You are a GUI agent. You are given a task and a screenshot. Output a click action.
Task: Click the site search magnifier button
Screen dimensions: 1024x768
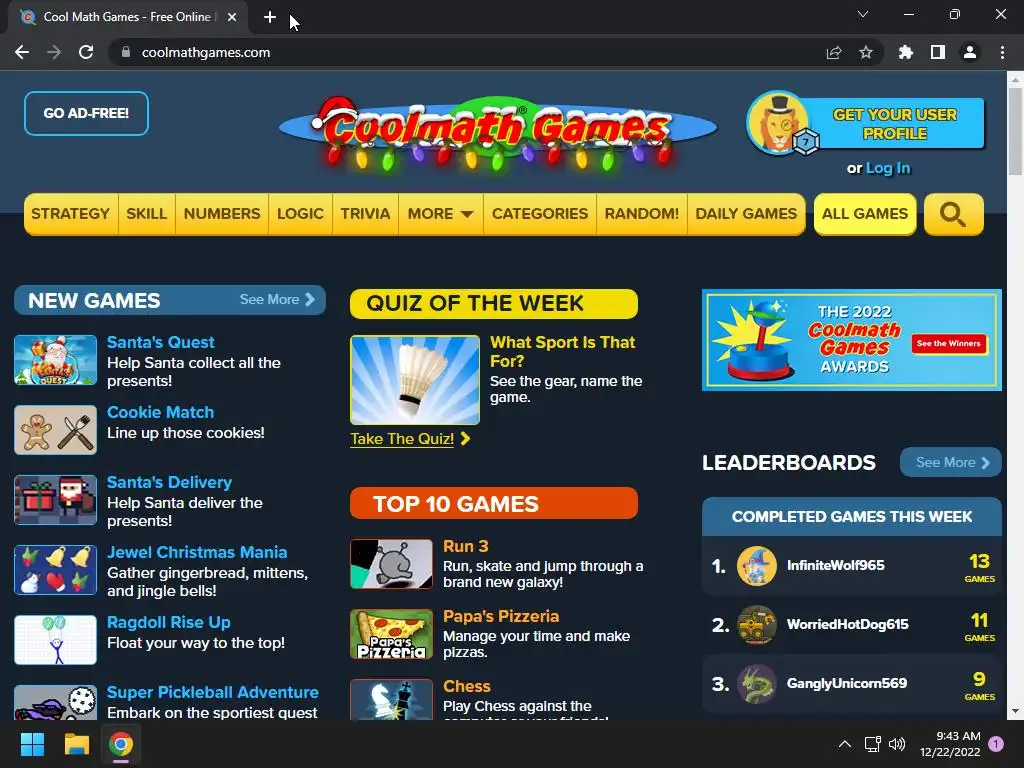coord(953,214)
